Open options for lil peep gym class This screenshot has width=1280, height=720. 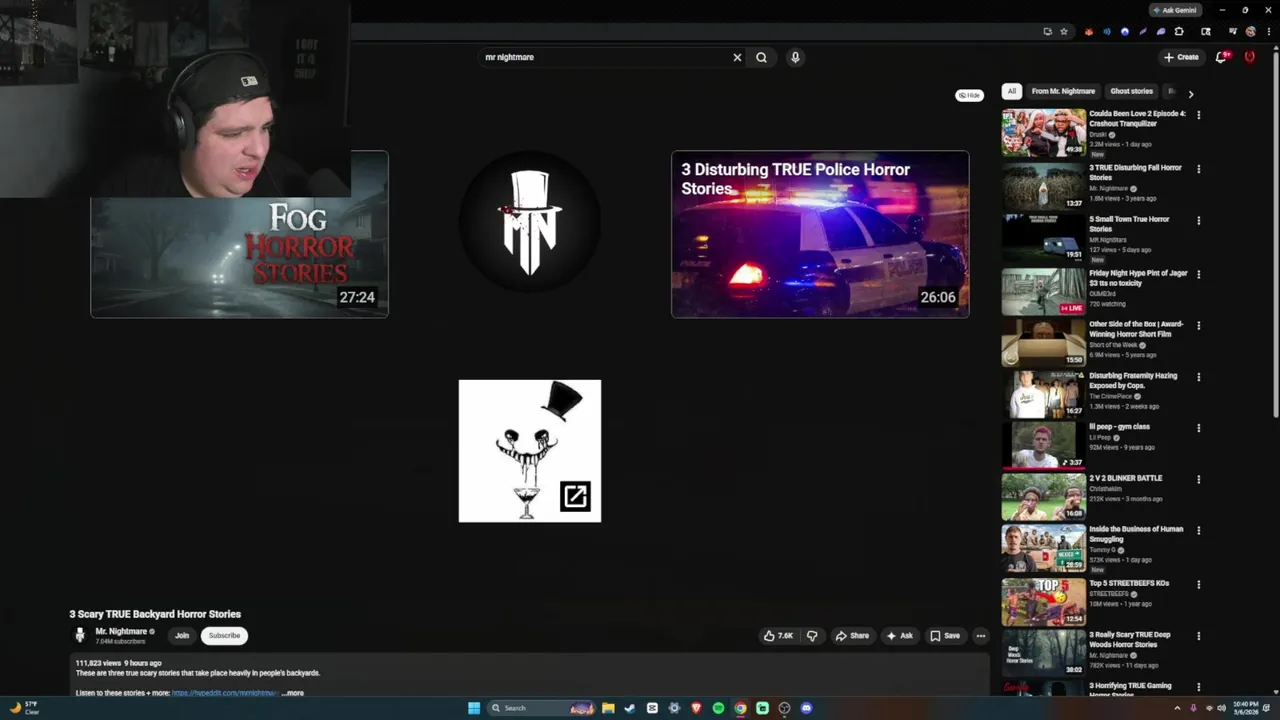tap(1198, 428)
